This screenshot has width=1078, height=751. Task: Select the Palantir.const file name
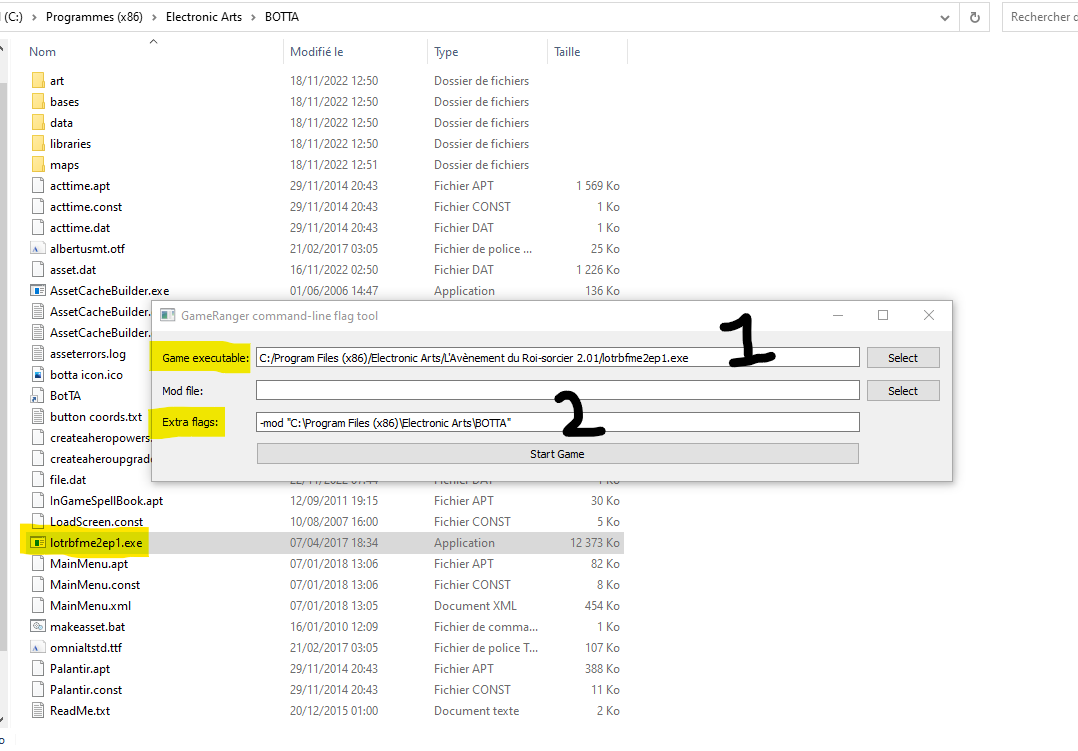(x=86, y=690)
